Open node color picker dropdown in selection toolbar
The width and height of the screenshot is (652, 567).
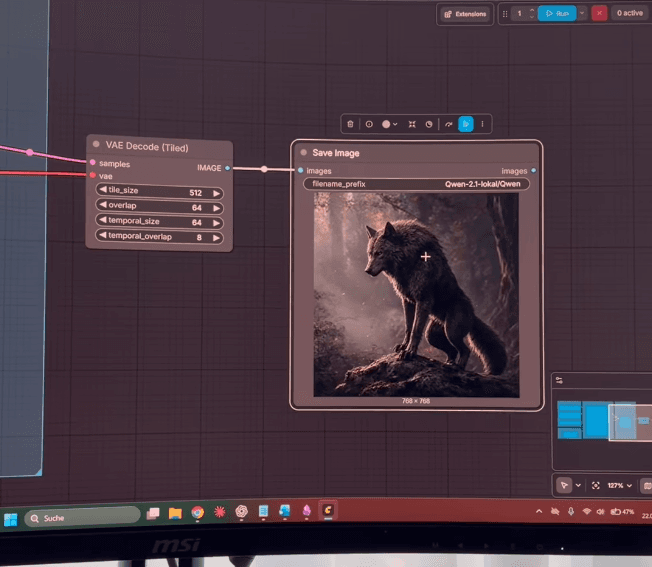coord(390,124)
